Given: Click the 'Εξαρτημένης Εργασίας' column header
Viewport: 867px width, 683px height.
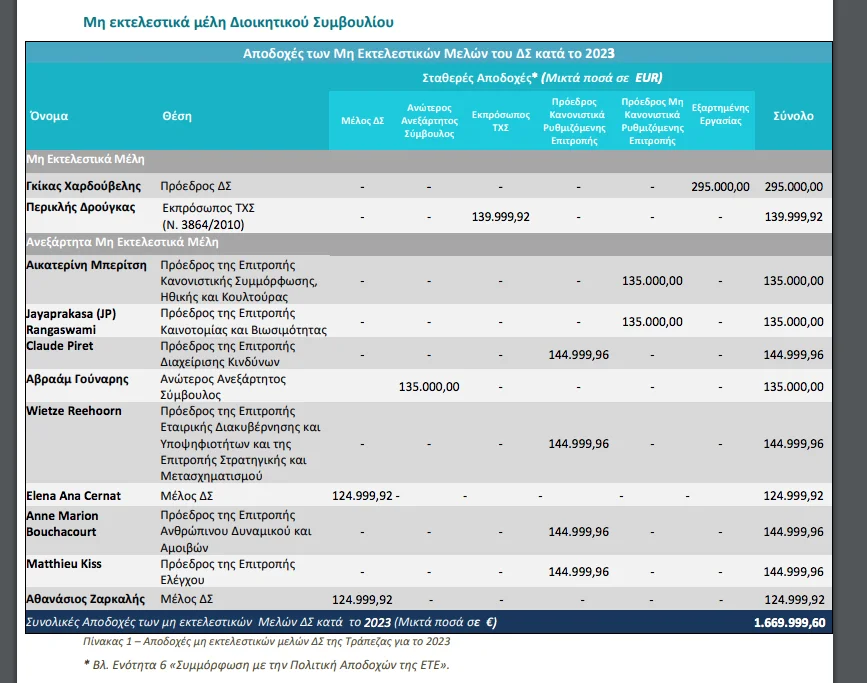Looking at the screenshot, I should point(720,114).
